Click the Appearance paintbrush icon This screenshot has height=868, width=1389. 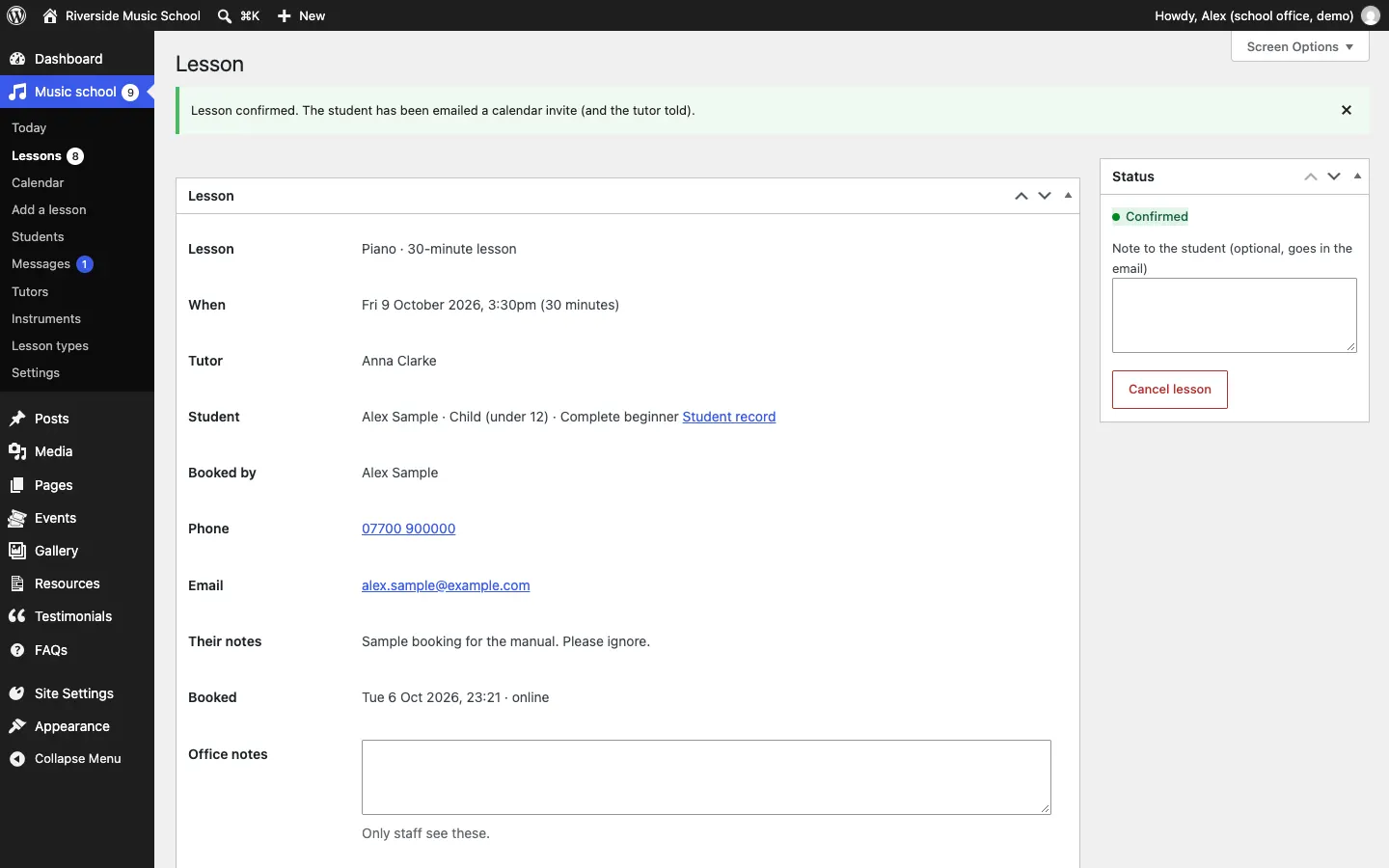(17, 726)
